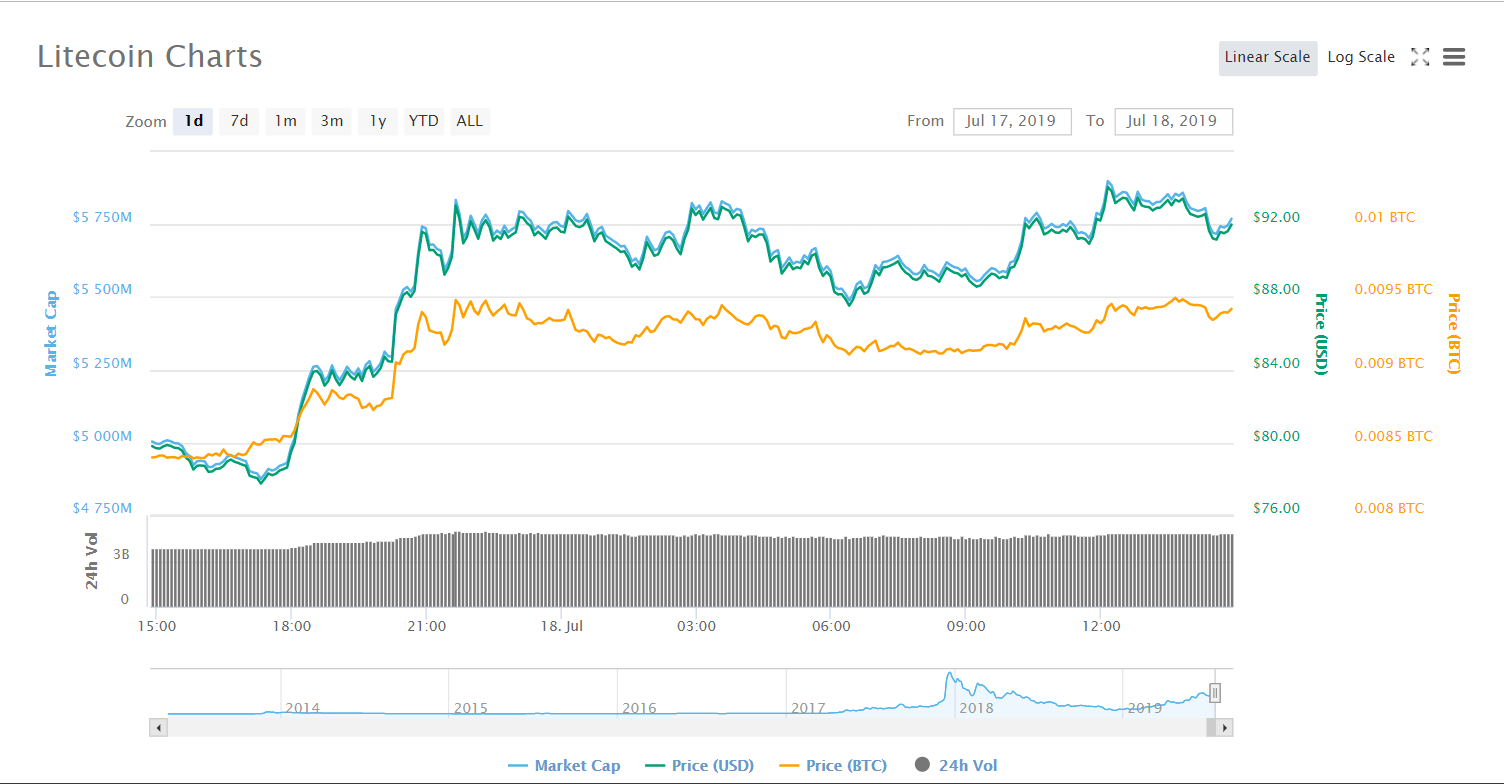Set zoom range to 7d

click(239, 121)
